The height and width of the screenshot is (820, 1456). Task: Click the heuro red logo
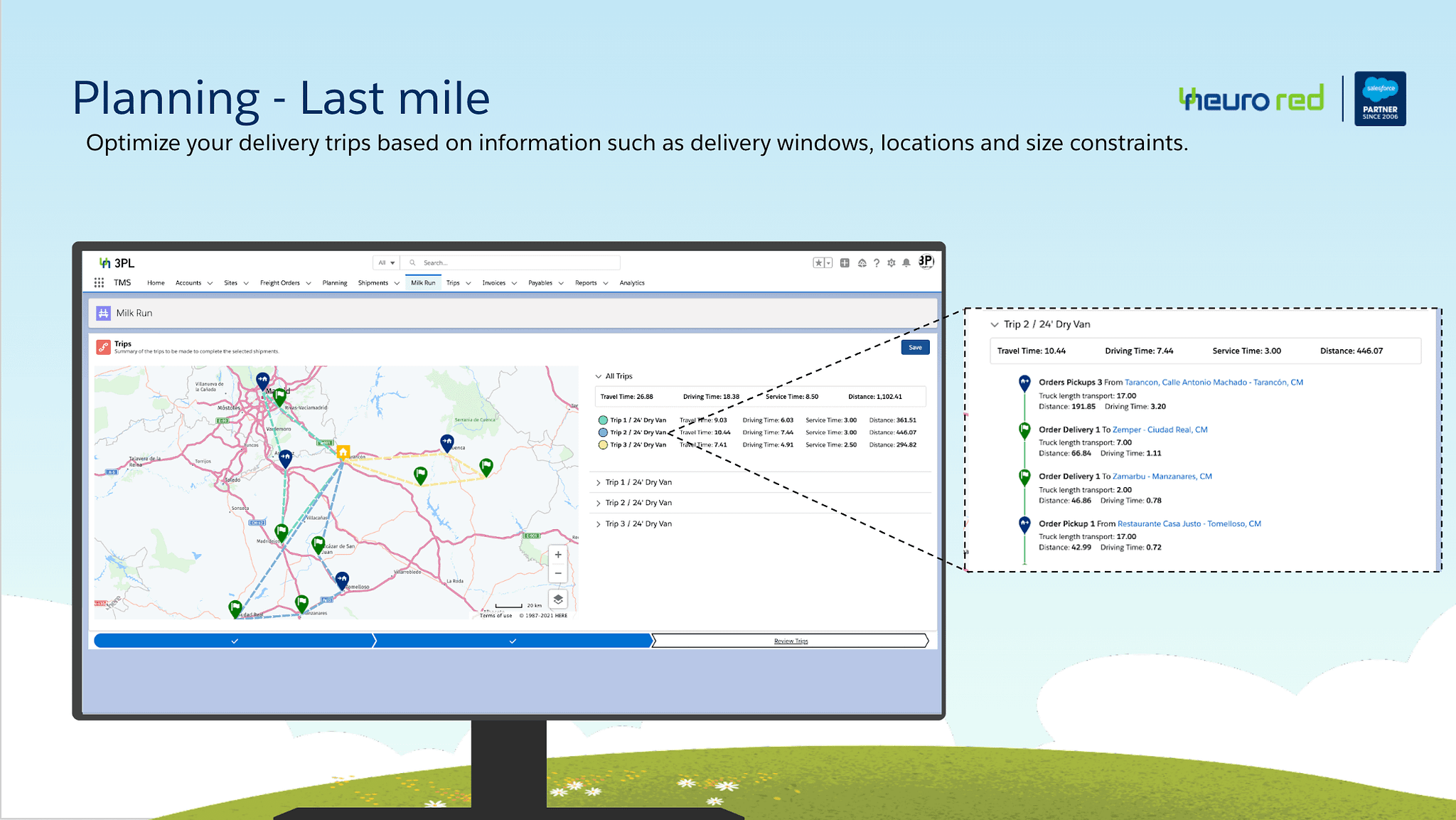pos(1251,99)
